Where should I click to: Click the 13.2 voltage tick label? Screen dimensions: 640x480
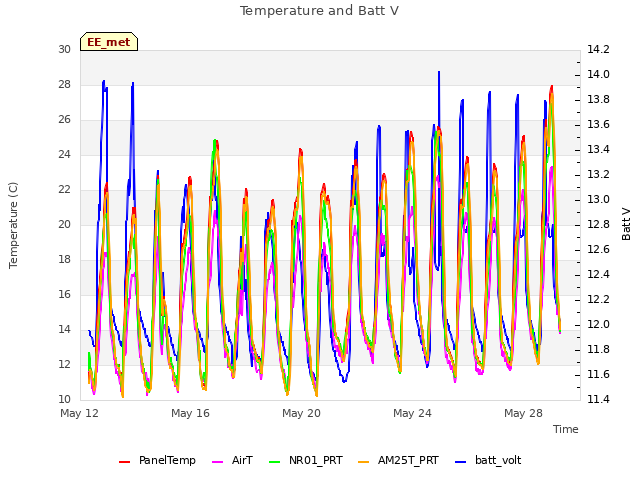pyautogui.click(x=598, y=174)
